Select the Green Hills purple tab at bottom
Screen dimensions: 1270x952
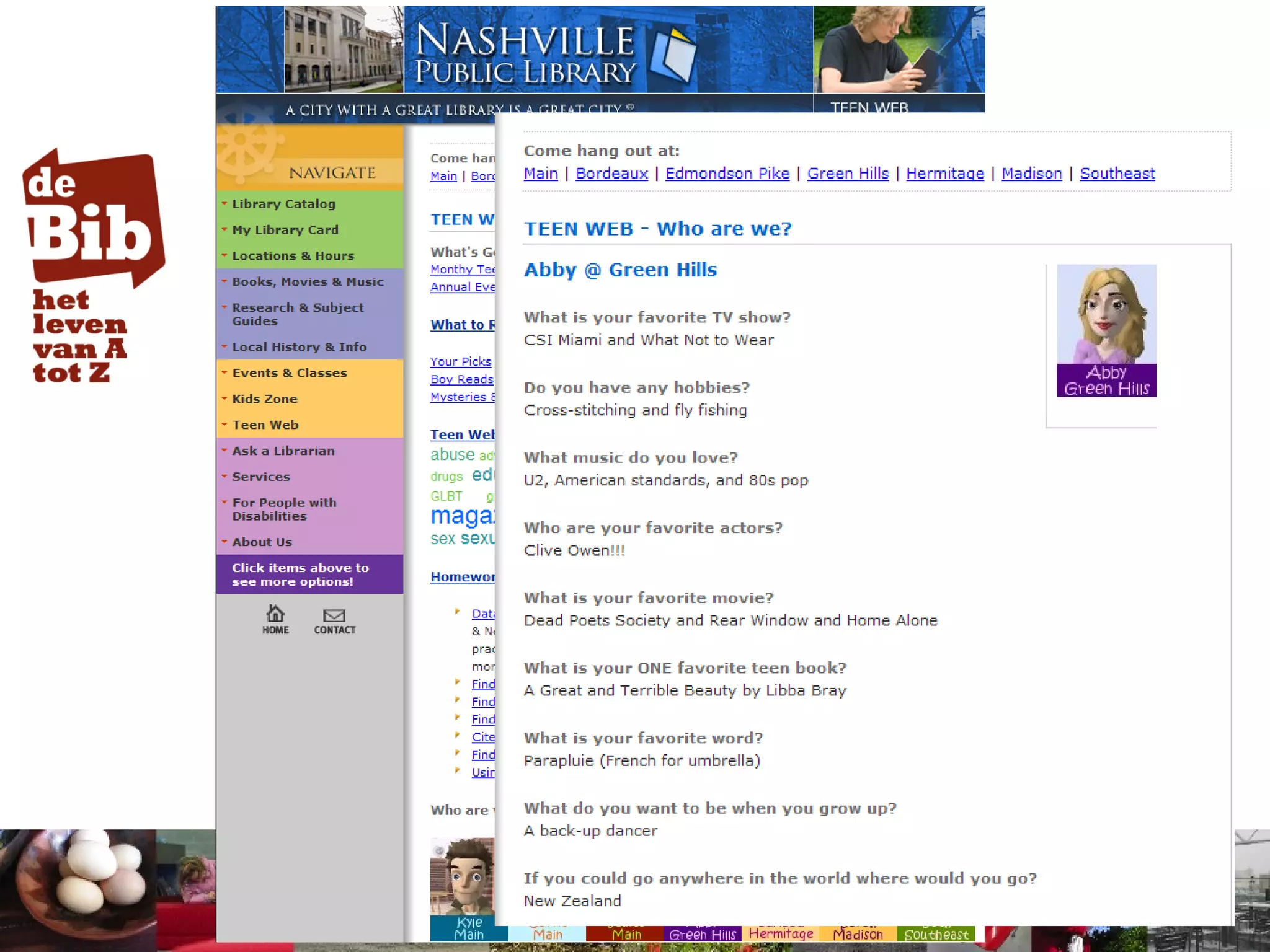(x=703, y=934)
